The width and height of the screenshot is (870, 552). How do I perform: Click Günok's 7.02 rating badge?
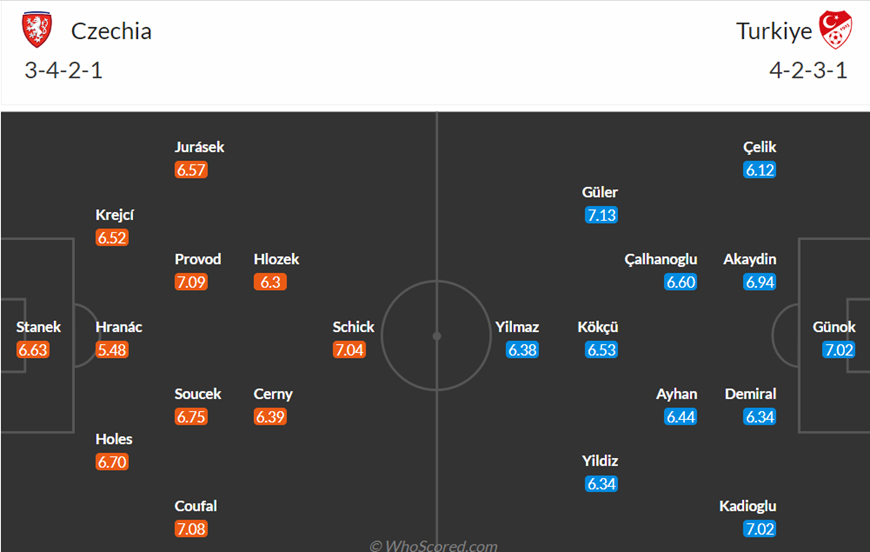point(838,350)
